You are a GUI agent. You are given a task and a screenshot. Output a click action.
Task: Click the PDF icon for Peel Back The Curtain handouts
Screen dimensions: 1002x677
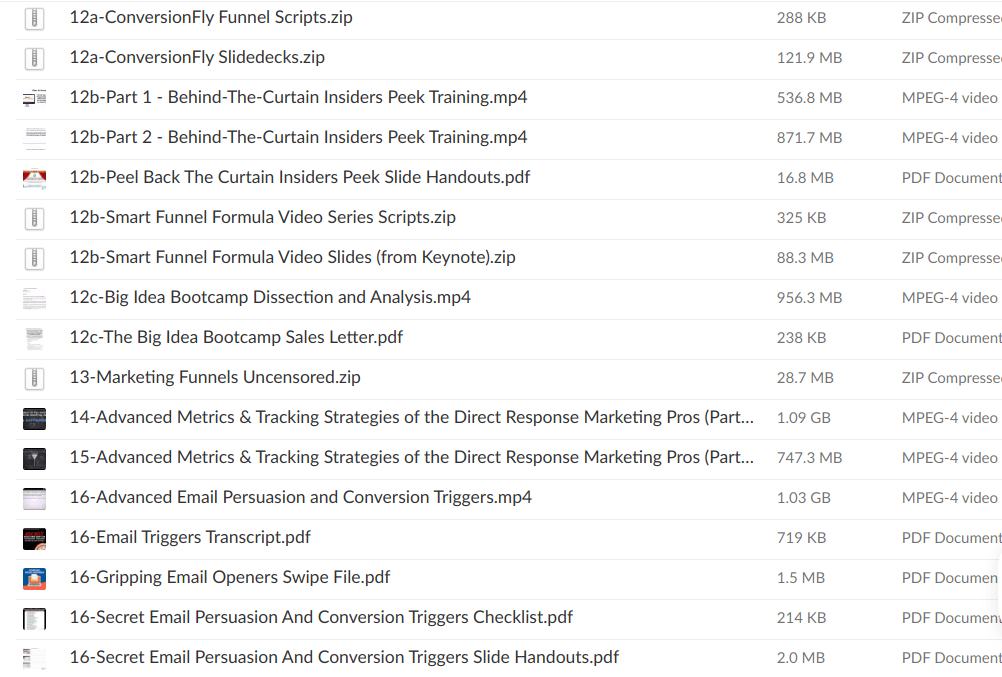coord(35,178)
